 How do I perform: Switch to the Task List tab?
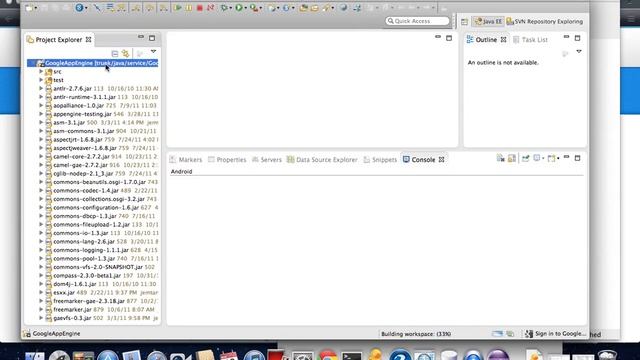coord(530,40)
